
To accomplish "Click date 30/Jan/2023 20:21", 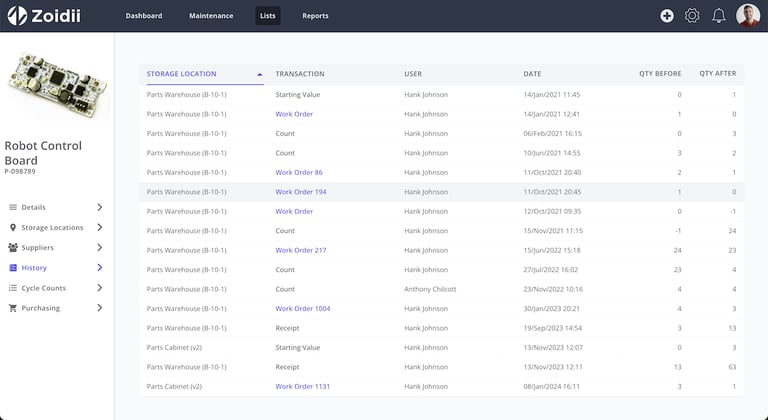I will 552,308.
